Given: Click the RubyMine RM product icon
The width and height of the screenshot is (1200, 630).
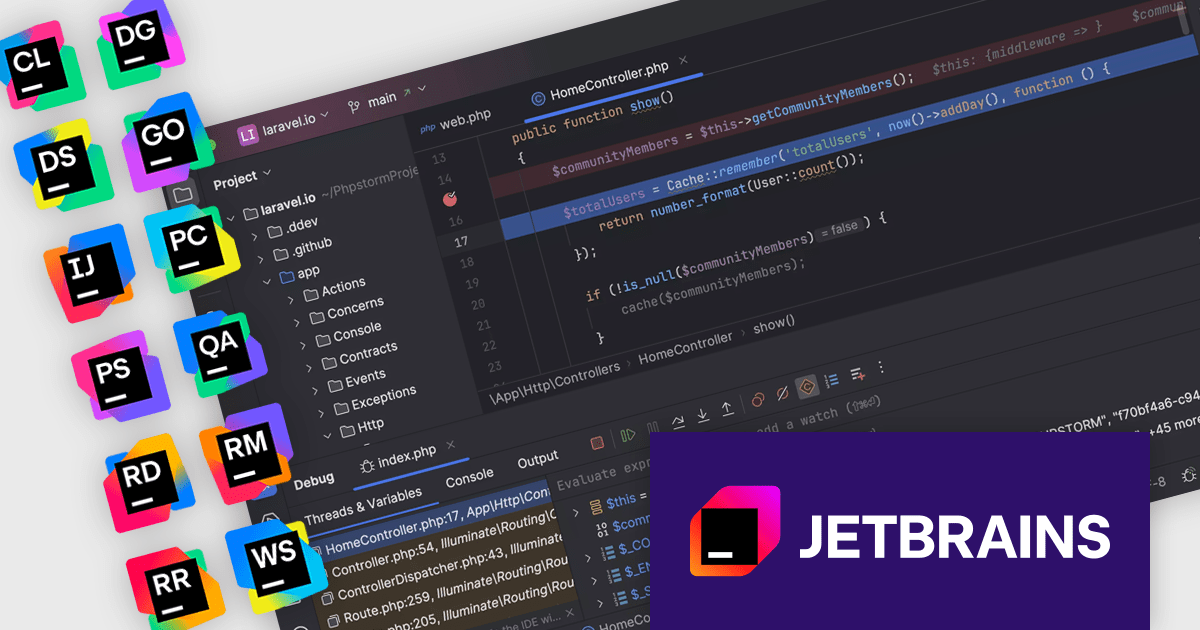Looking at the screenshot, I should pos(247,455).
